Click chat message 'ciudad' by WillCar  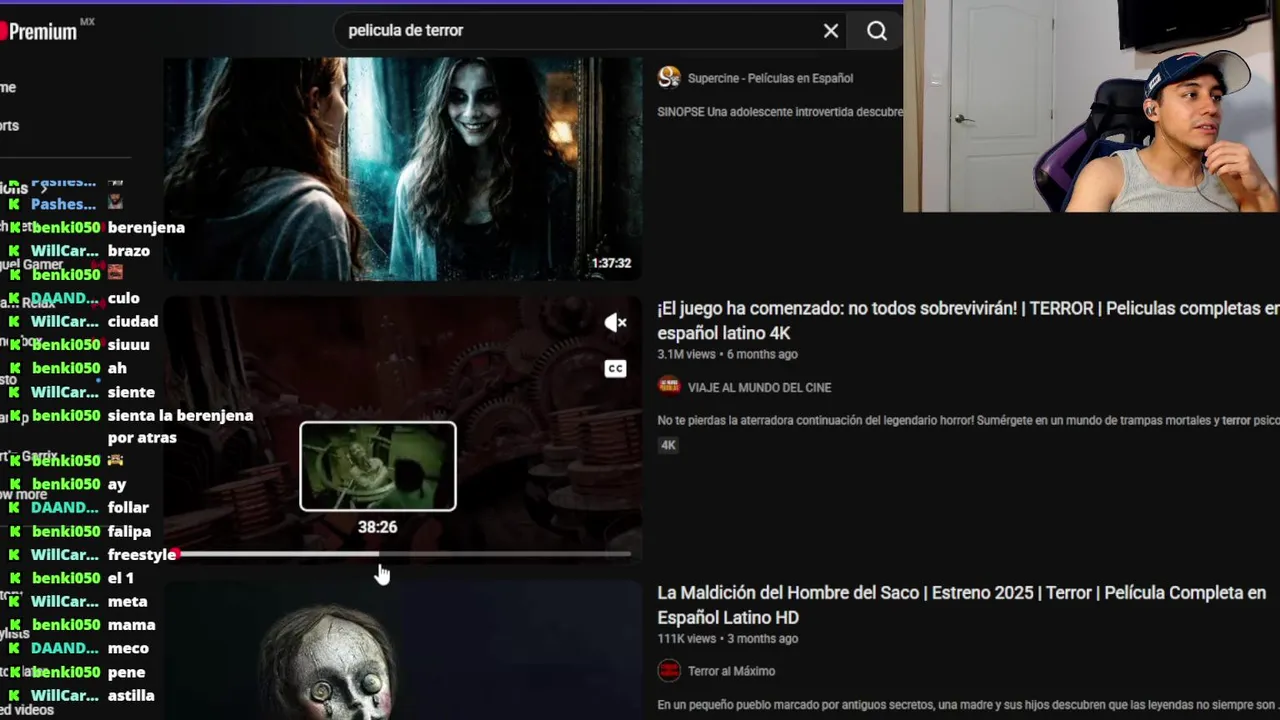click(133, 321)
